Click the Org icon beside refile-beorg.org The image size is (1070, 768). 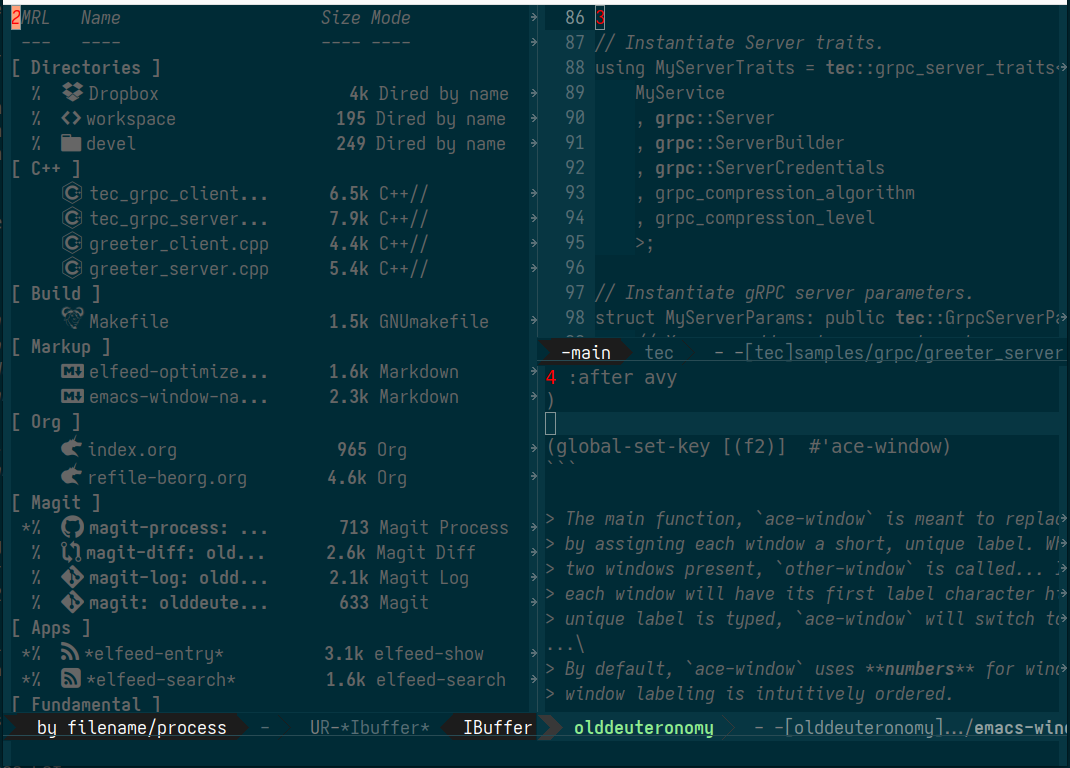[x=72, y=476]
